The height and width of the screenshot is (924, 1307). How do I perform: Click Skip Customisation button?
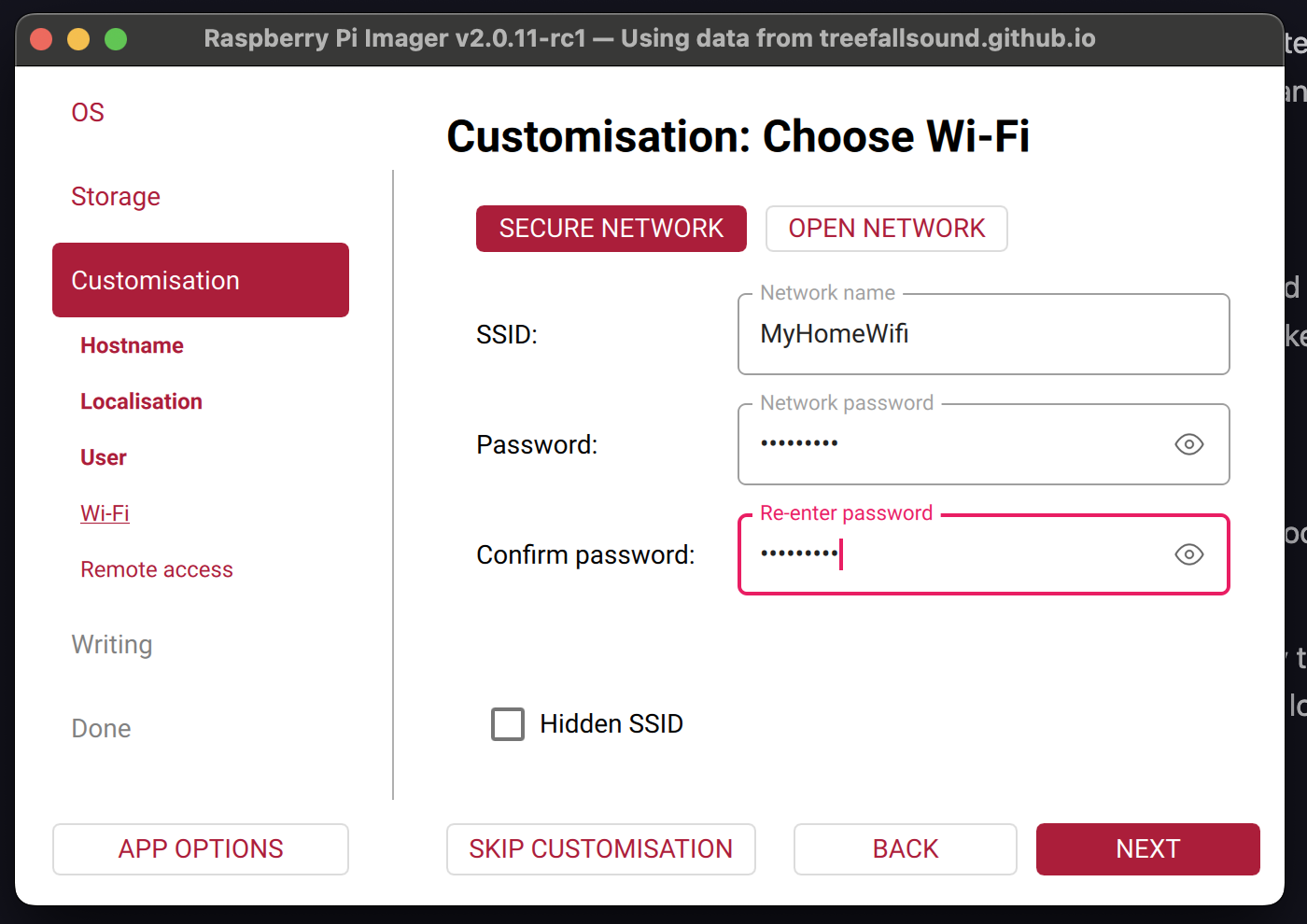click(x=601, y=849)
